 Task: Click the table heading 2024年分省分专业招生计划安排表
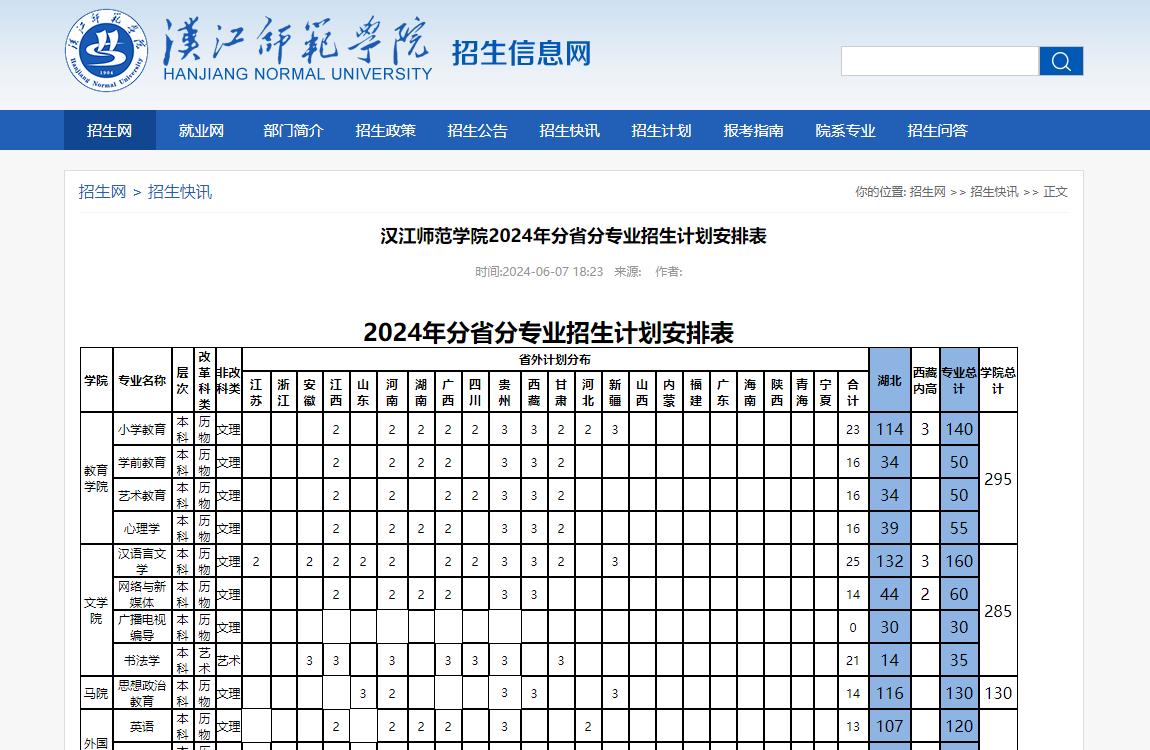click(x=549, y=332)
